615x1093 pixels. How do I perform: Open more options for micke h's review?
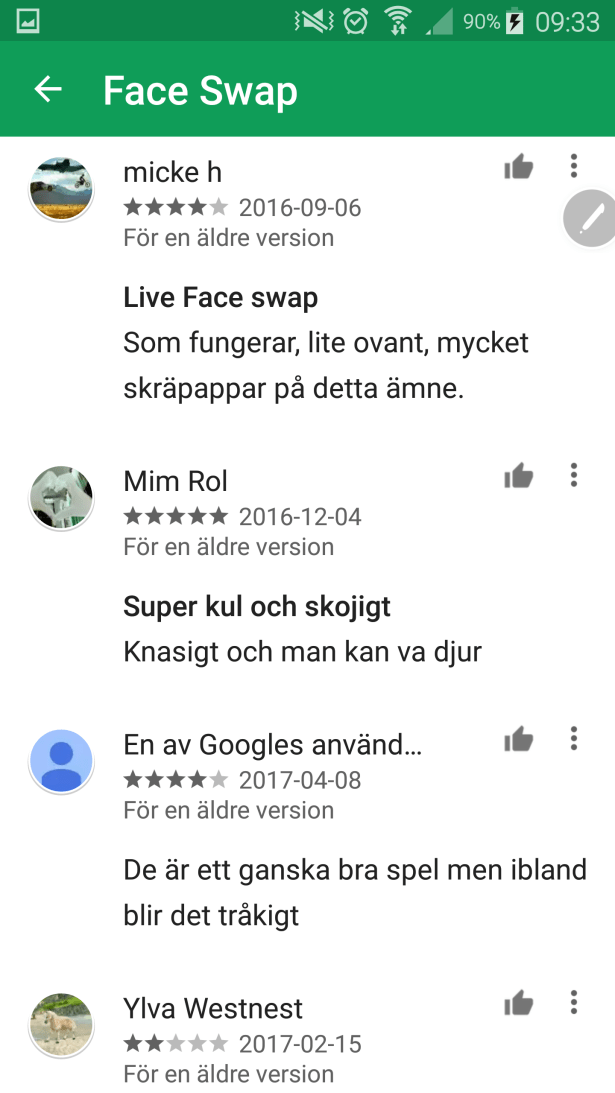click(574, 166)
